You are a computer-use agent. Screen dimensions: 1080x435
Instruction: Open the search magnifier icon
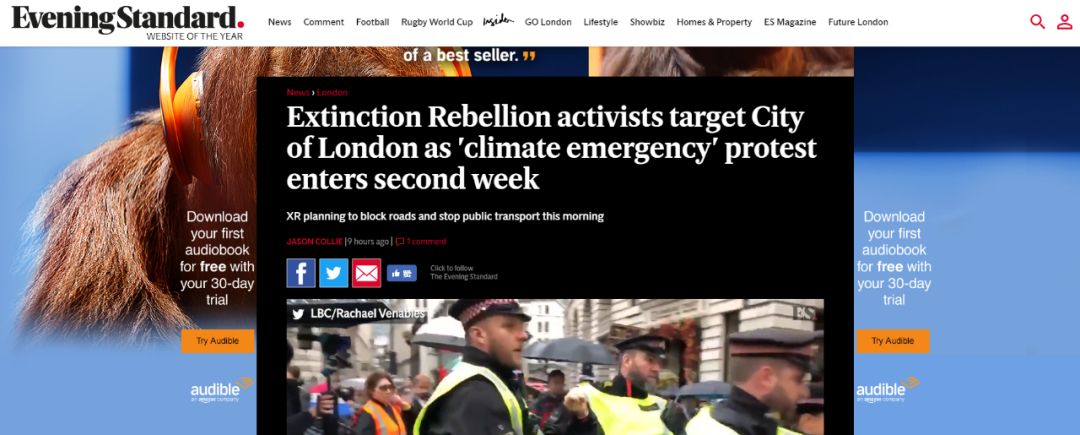tap(1037, 21)
